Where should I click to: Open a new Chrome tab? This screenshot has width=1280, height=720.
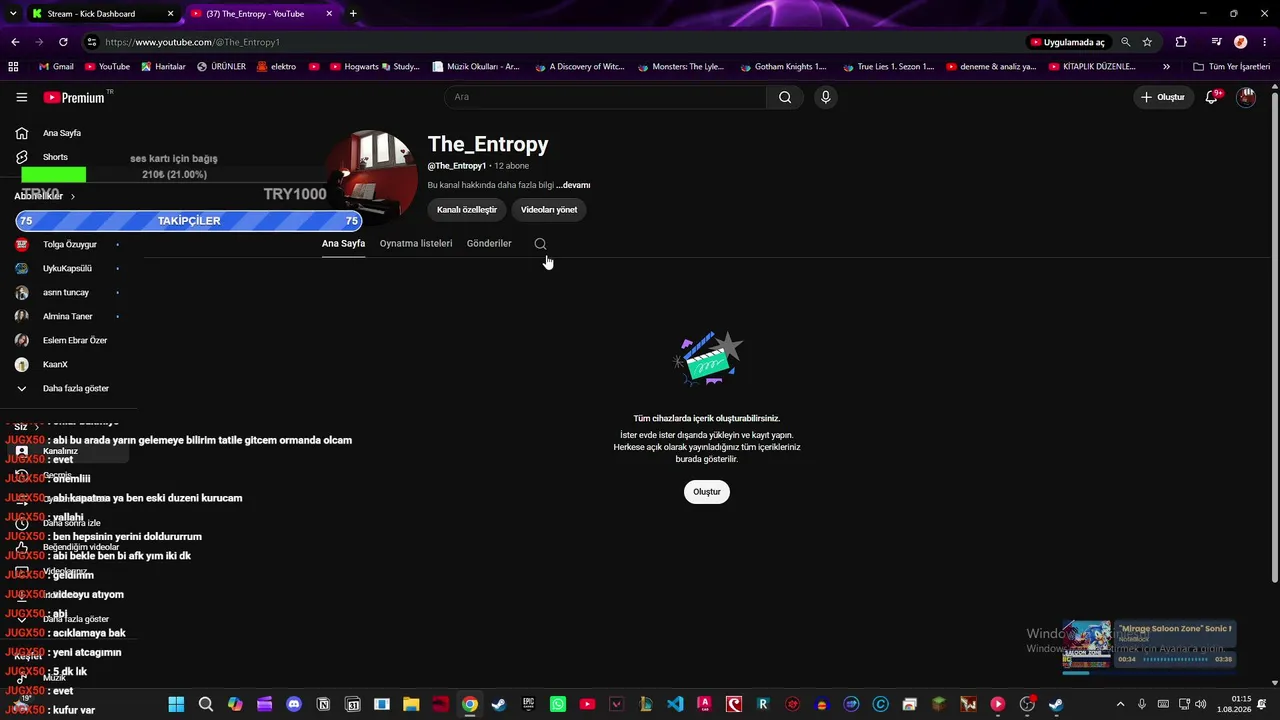353,14
